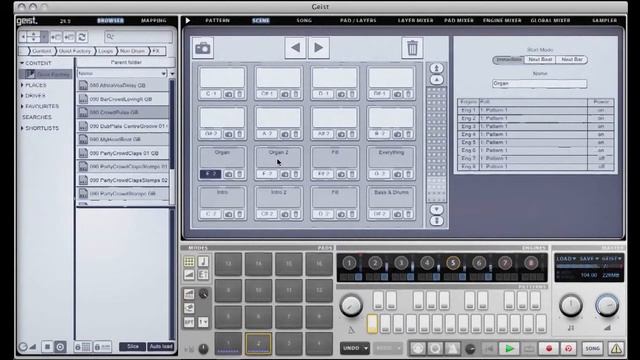This screenshot has width=640, height=360.
Task: Click the rewind to start transport button
Action: [489, 349]
